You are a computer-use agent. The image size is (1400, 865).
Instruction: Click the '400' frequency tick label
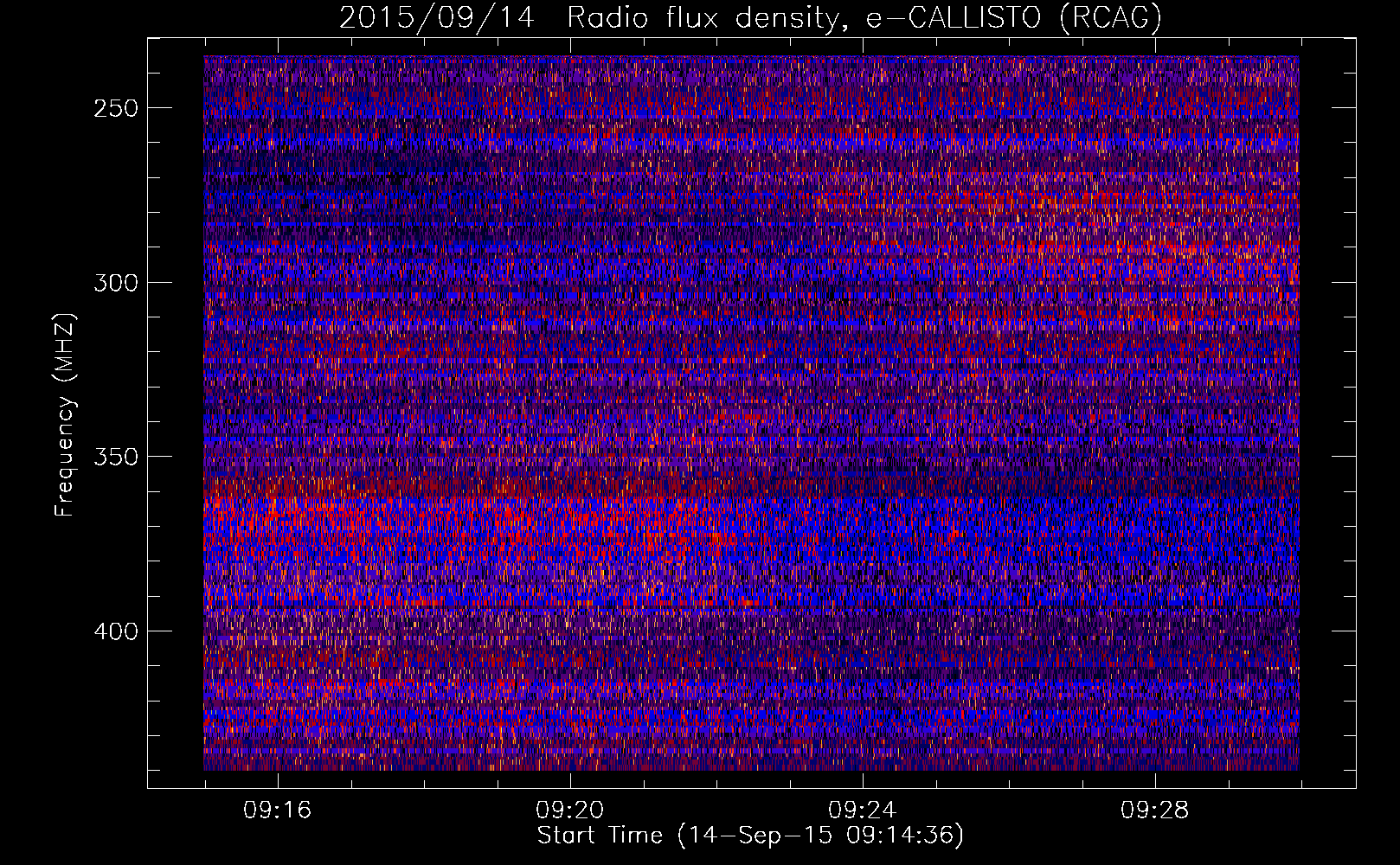[116, 631]
